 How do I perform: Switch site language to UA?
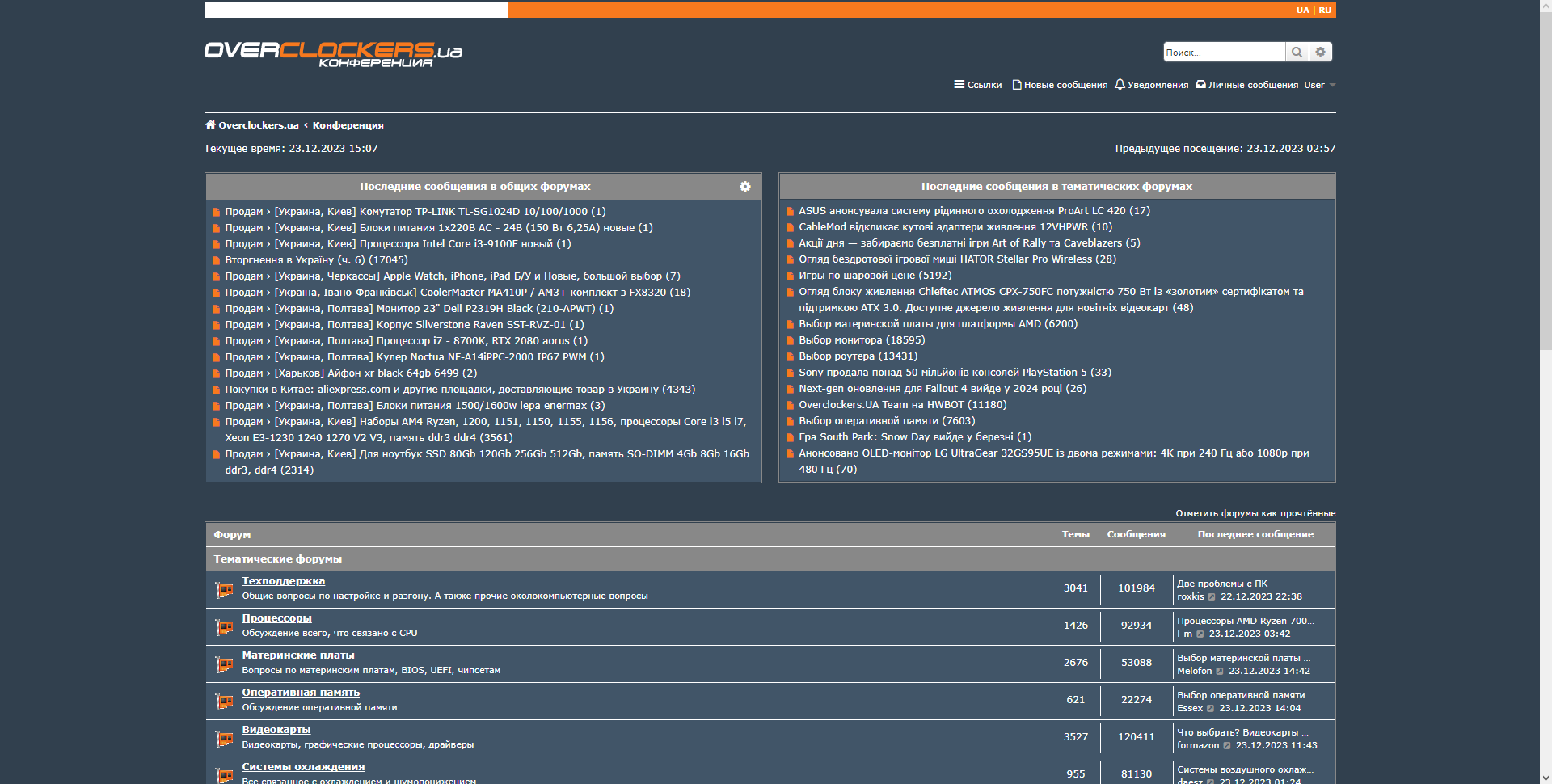point(1302,11)
